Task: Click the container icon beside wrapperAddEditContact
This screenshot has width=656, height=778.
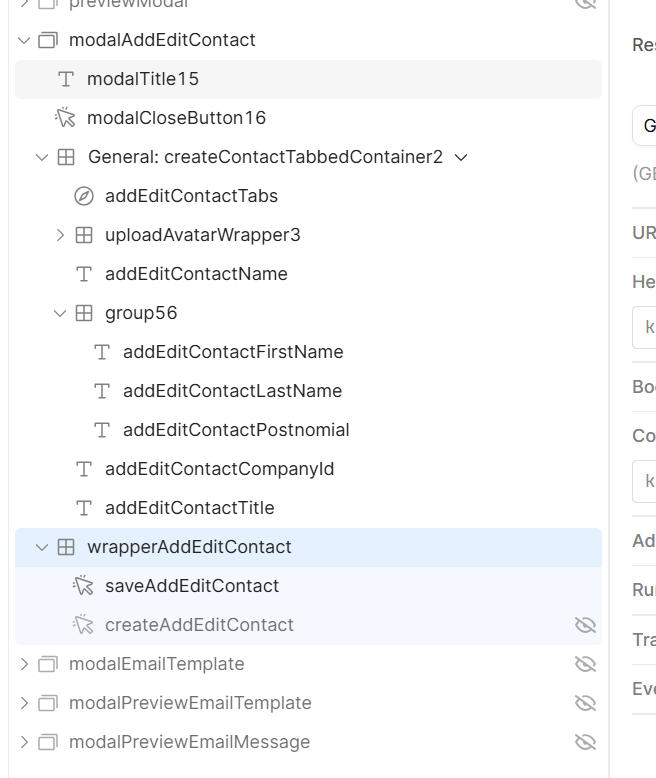Action: [x=66, y=547]
